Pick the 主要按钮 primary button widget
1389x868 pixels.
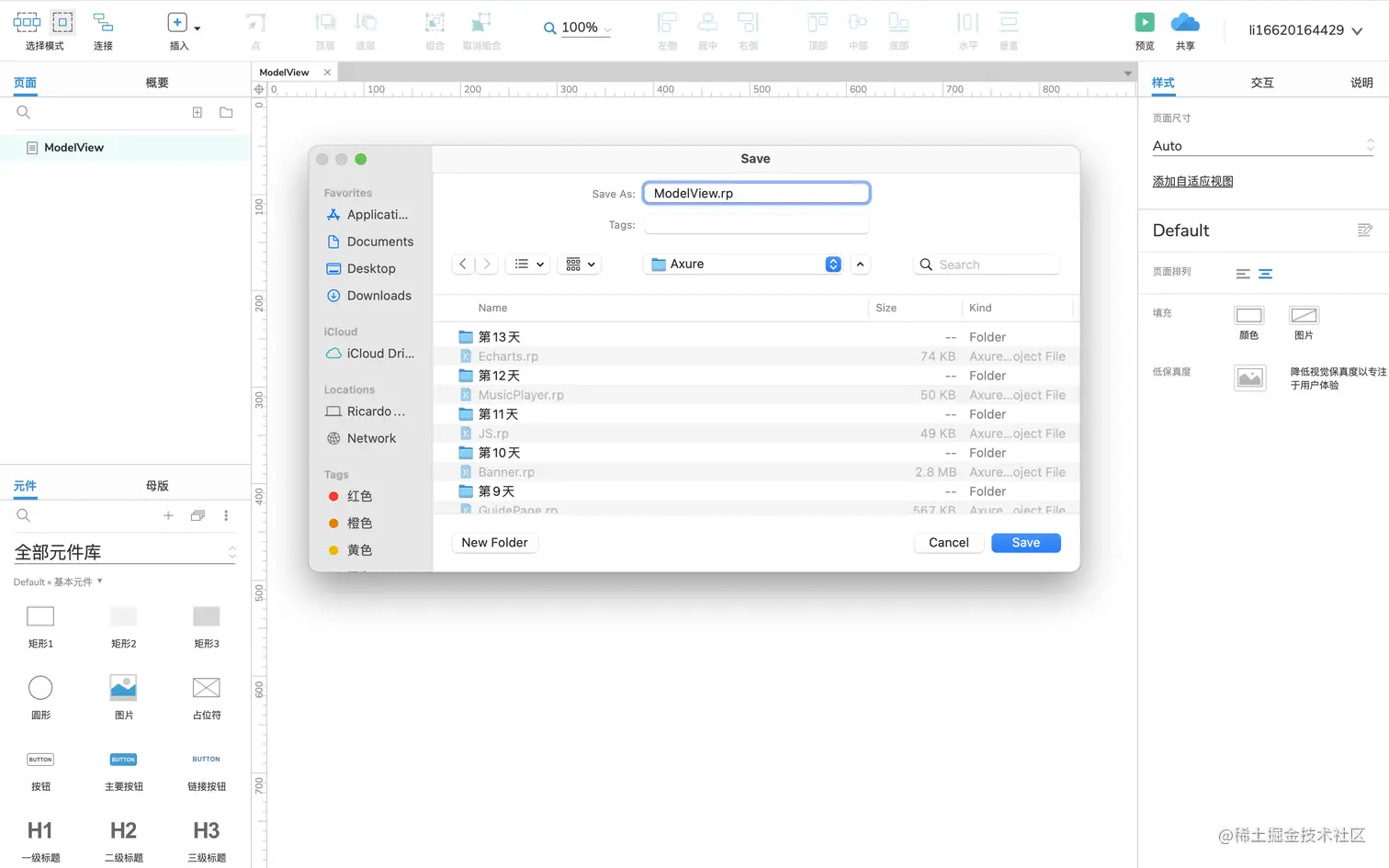click(x=123, y=760)
